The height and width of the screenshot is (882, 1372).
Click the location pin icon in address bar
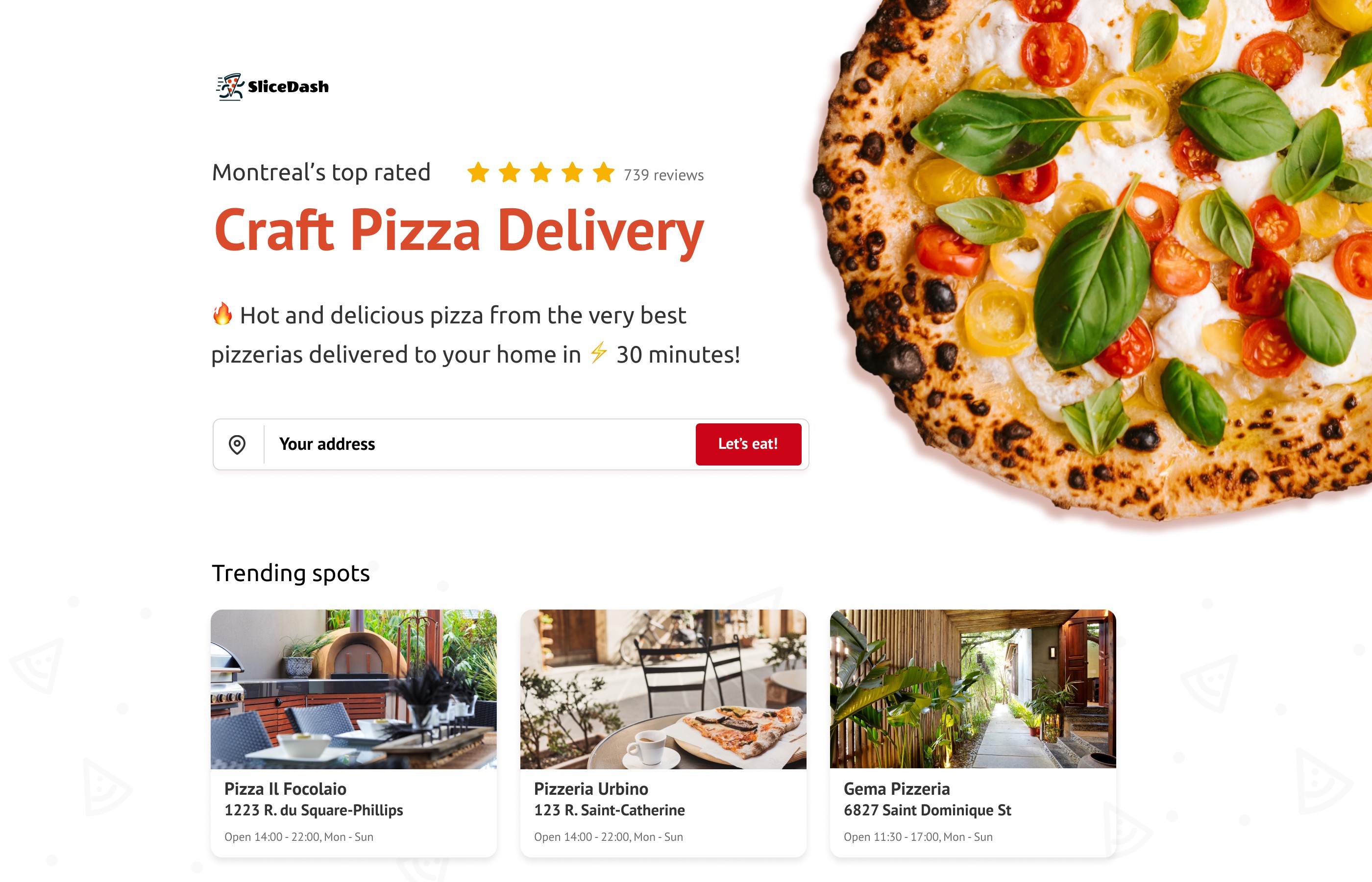click(237, 444)
